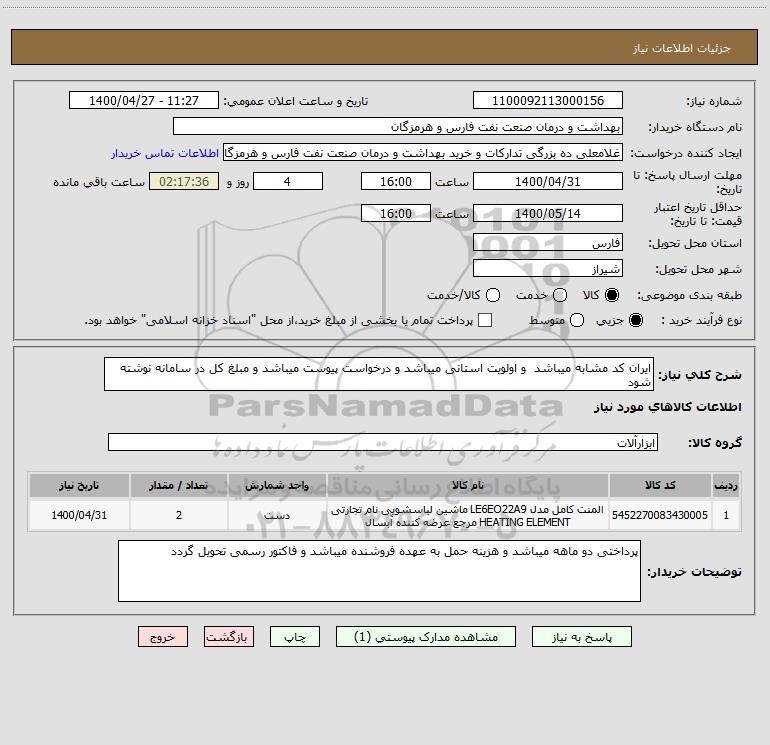The image size is (770, 745).
Task: Click the price validity hour 16:00 field
Action: [x=396, y=213]
